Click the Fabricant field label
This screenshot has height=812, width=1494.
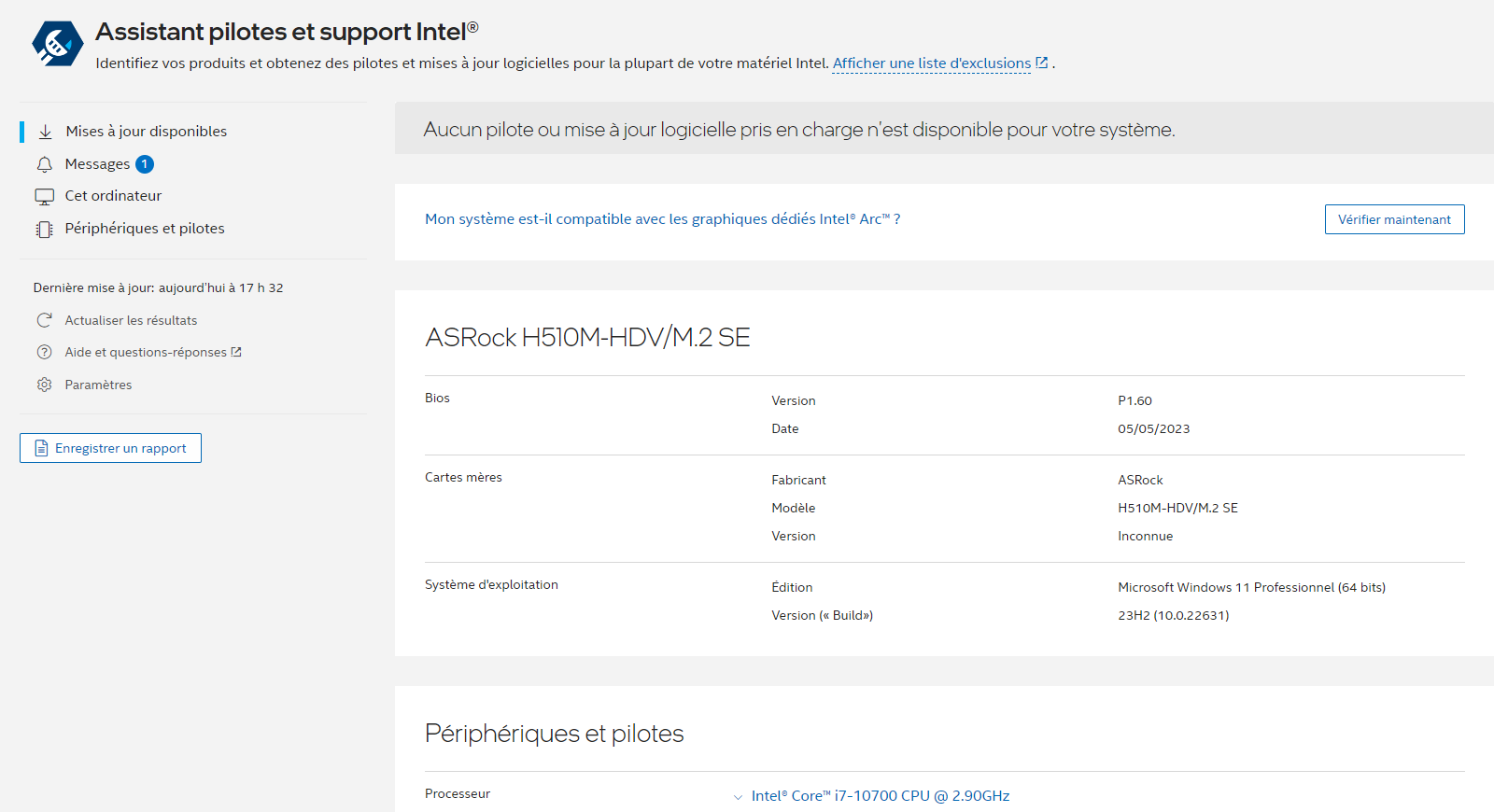[798, 480]
